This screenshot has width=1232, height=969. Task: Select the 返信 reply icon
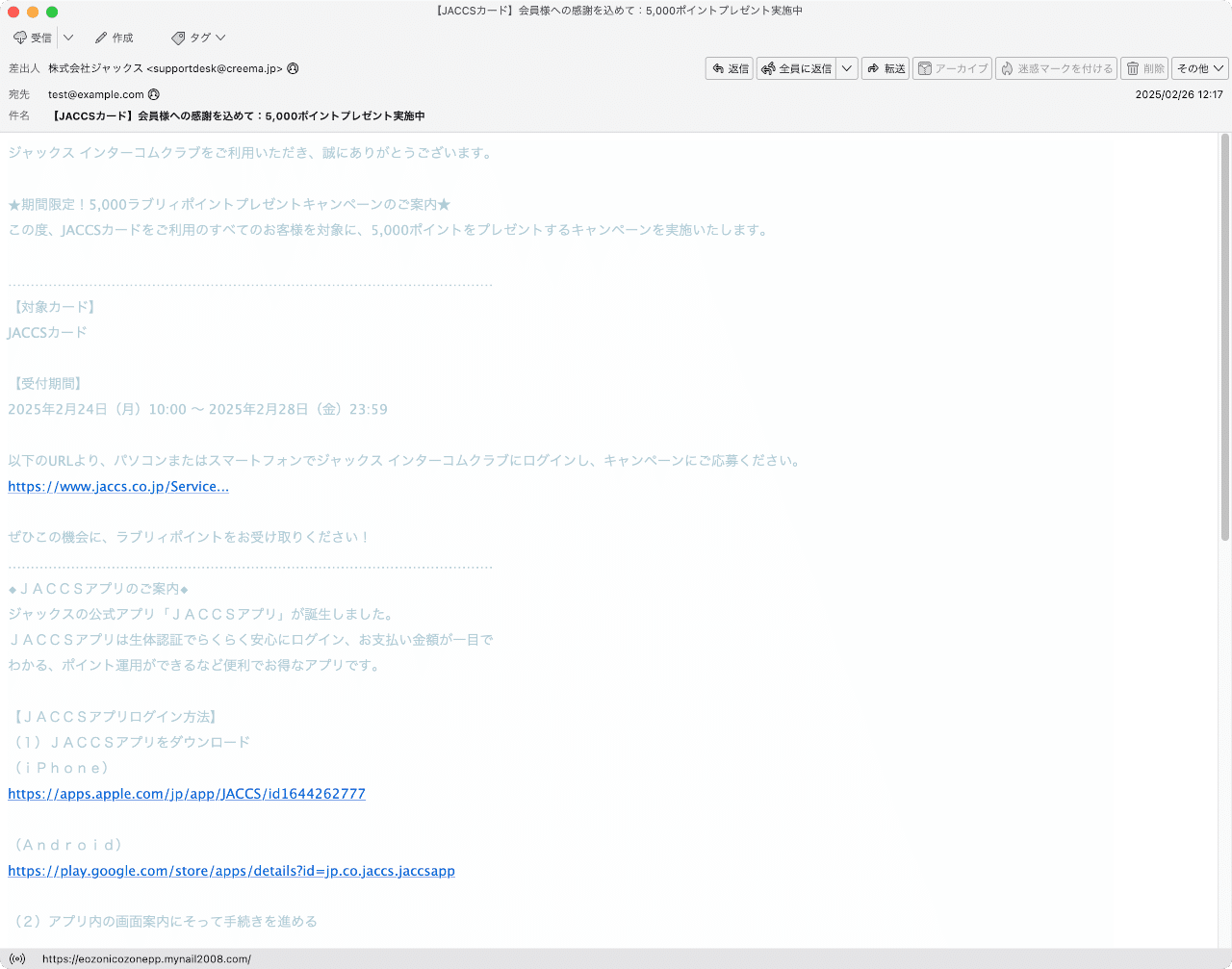(719, 67)
